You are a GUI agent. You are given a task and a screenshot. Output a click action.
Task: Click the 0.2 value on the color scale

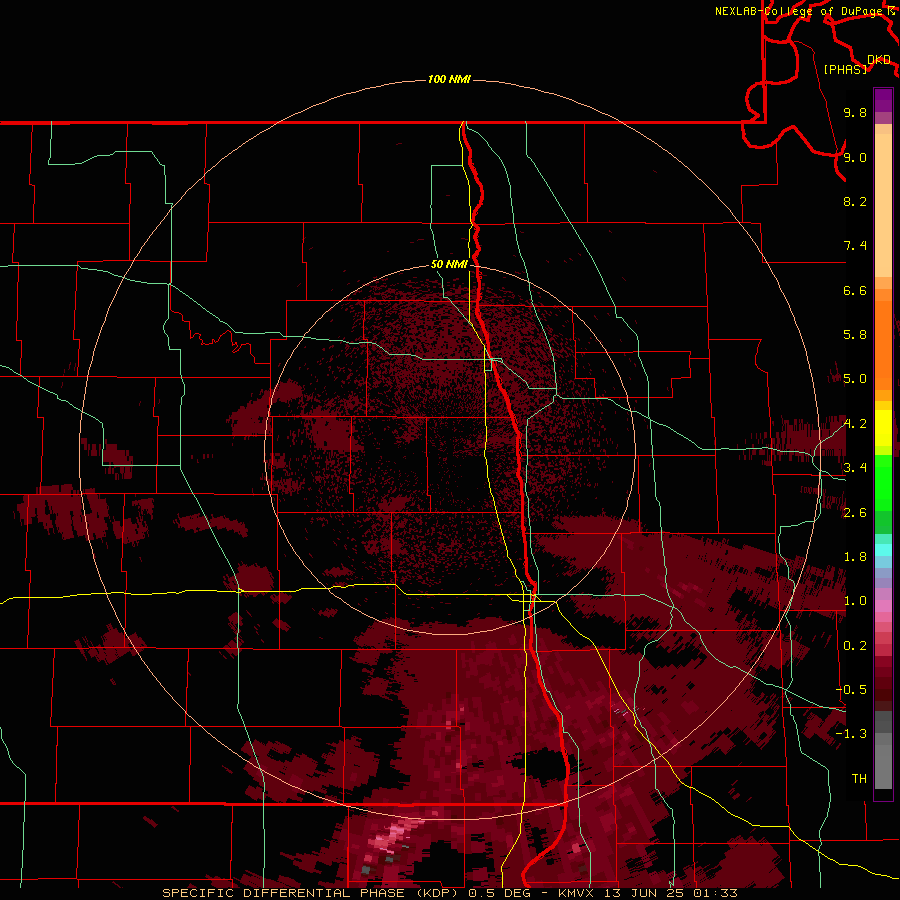tap(855, 646)
